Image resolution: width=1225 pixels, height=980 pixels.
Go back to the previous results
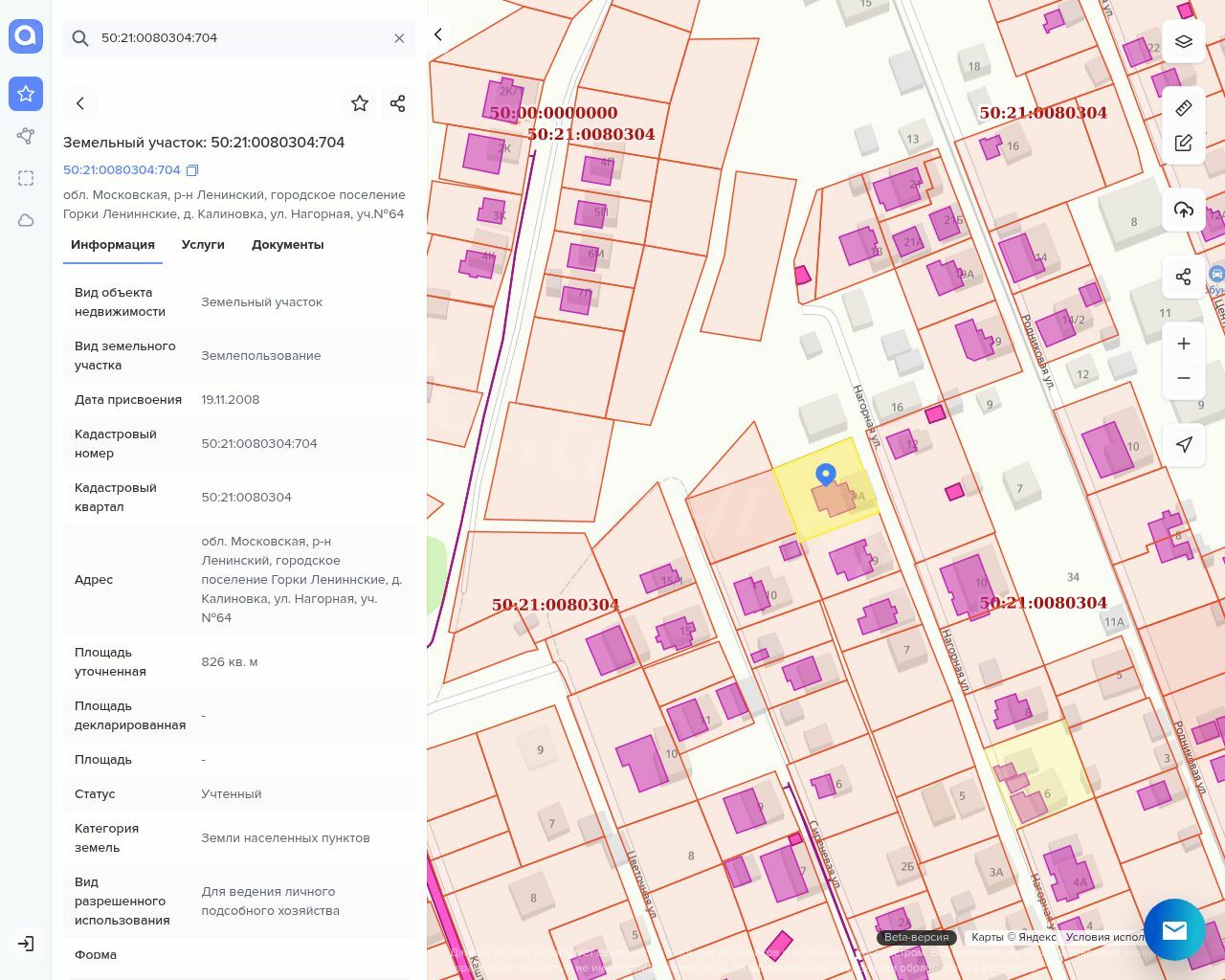pos(80,103)
